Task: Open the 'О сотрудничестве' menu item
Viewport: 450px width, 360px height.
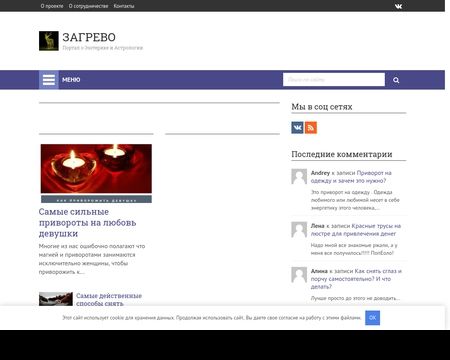Action: [x=88, y=6]
